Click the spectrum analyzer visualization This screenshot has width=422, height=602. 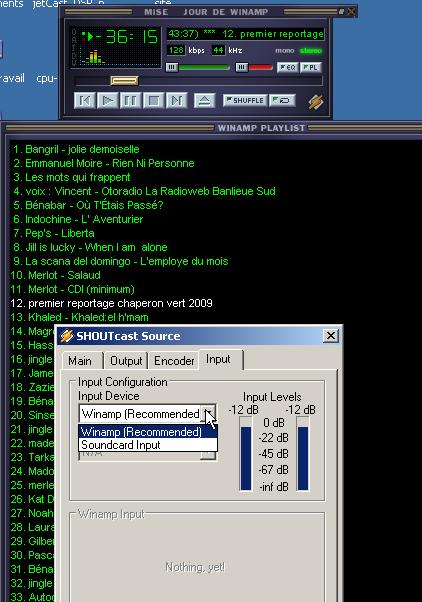coord(94,56)
